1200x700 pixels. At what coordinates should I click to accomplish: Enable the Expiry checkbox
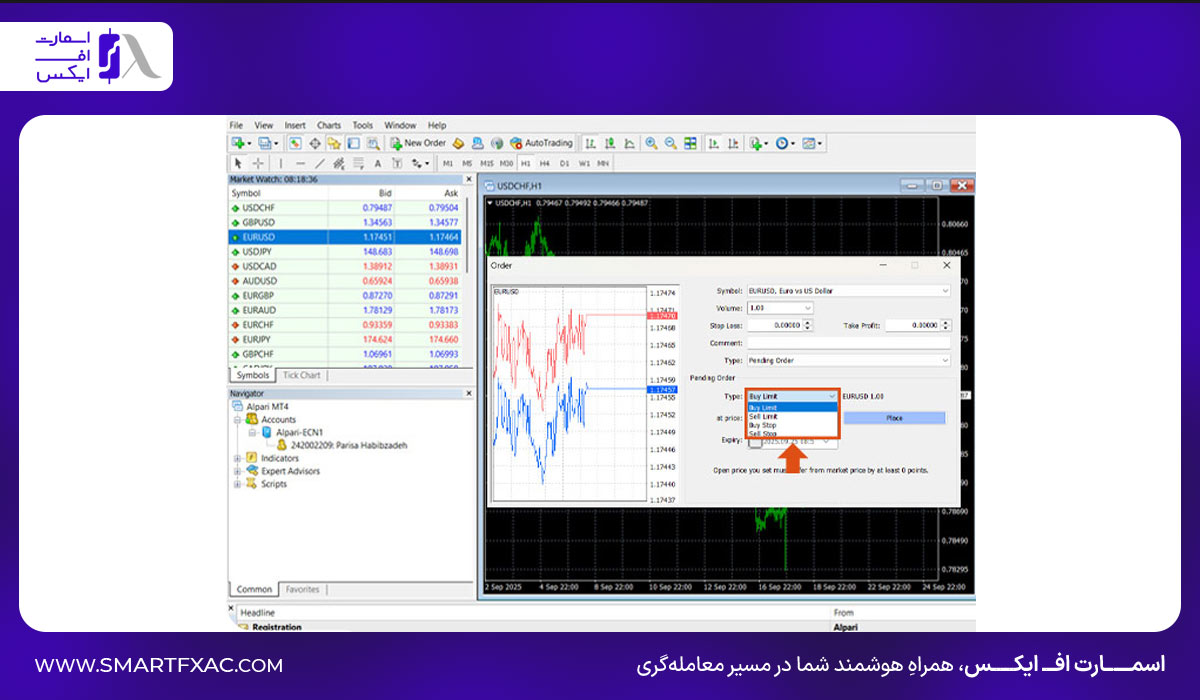point(755,440)
